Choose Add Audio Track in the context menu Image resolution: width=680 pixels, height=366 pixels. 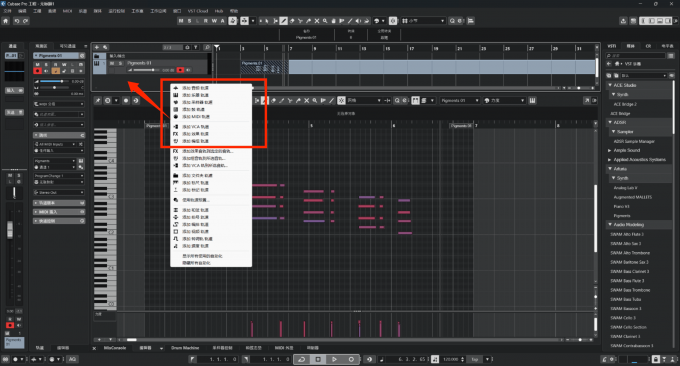211,88
